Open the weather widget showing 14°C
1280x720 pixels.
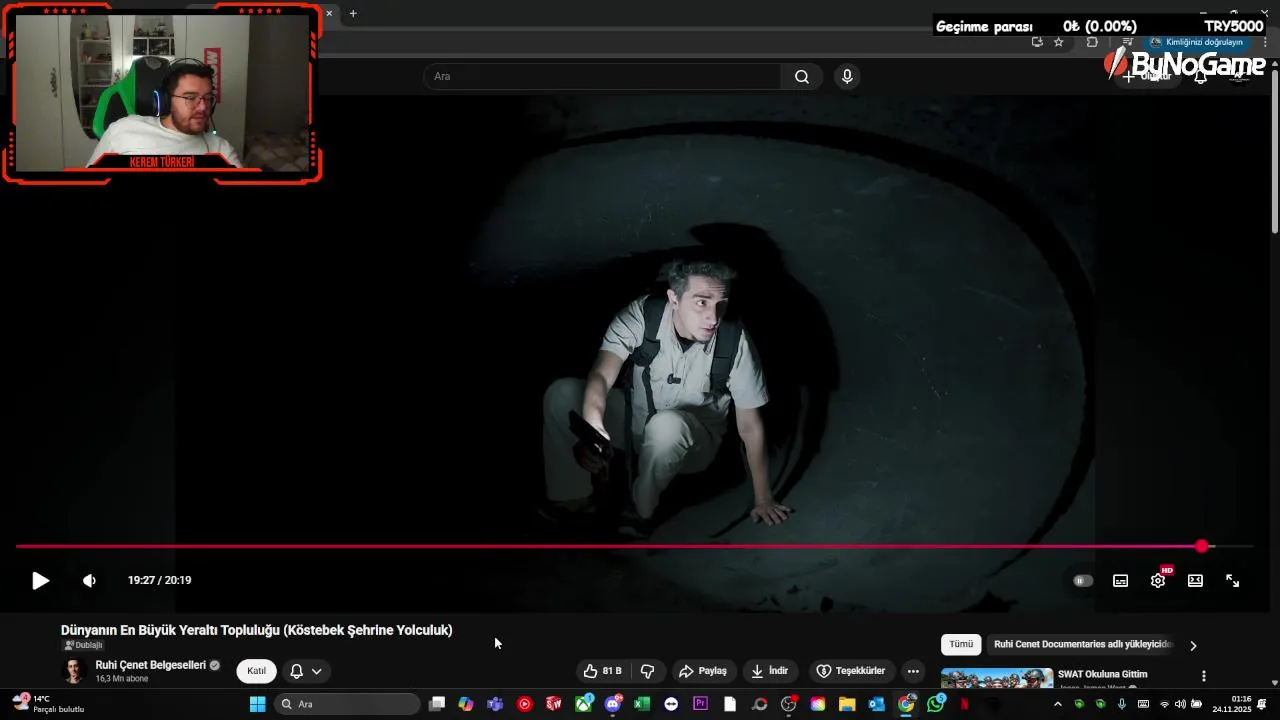coord(48,704)
